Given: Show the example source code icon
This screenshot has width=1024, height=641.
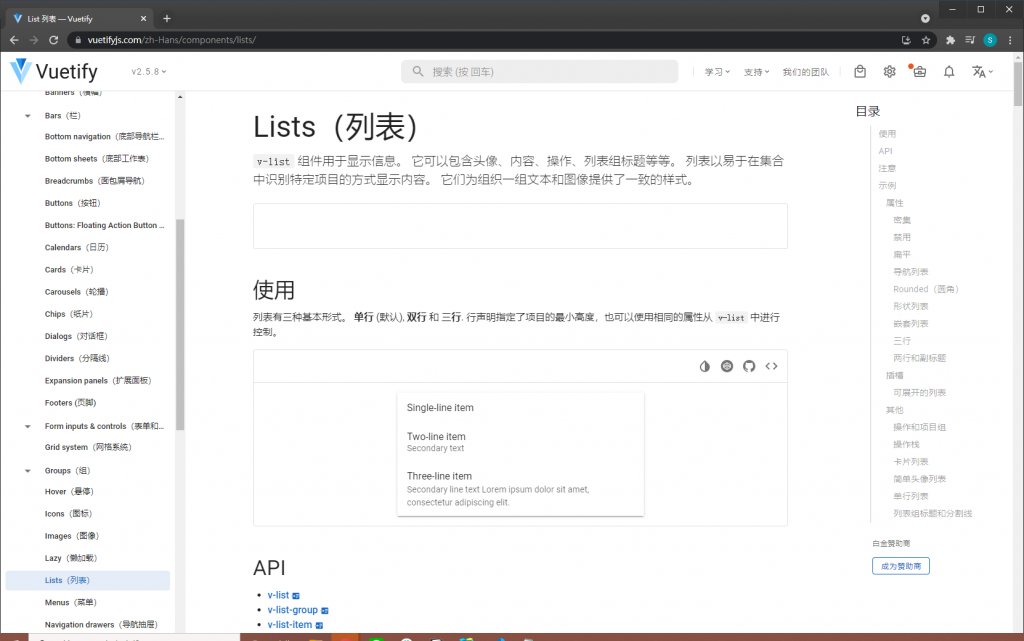Looking at the screenshot, I should coord(771,366).
